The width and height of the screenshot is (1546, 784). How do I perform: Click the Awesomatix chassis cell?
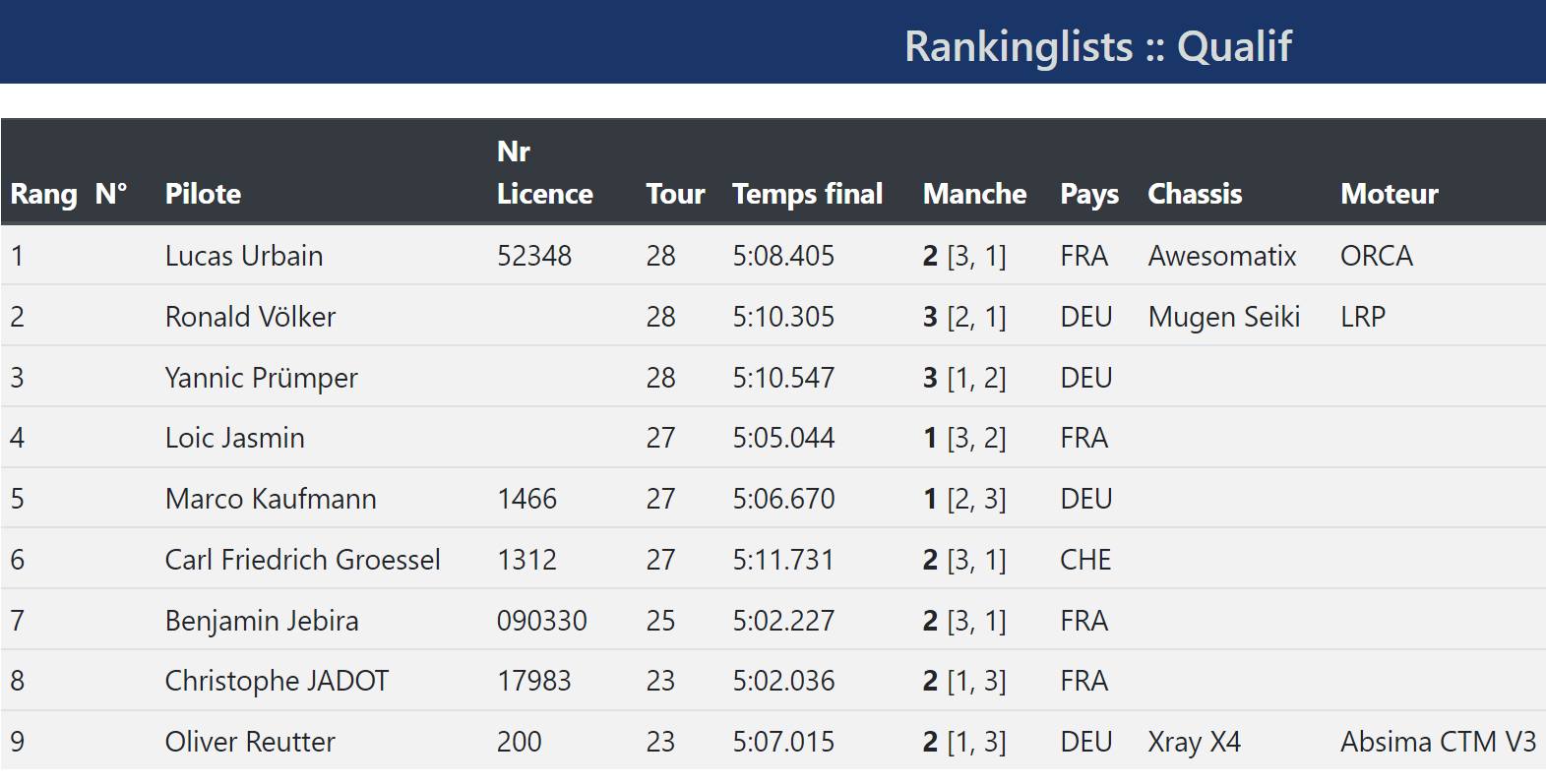pyautogui.click(x=1222, y=256)
